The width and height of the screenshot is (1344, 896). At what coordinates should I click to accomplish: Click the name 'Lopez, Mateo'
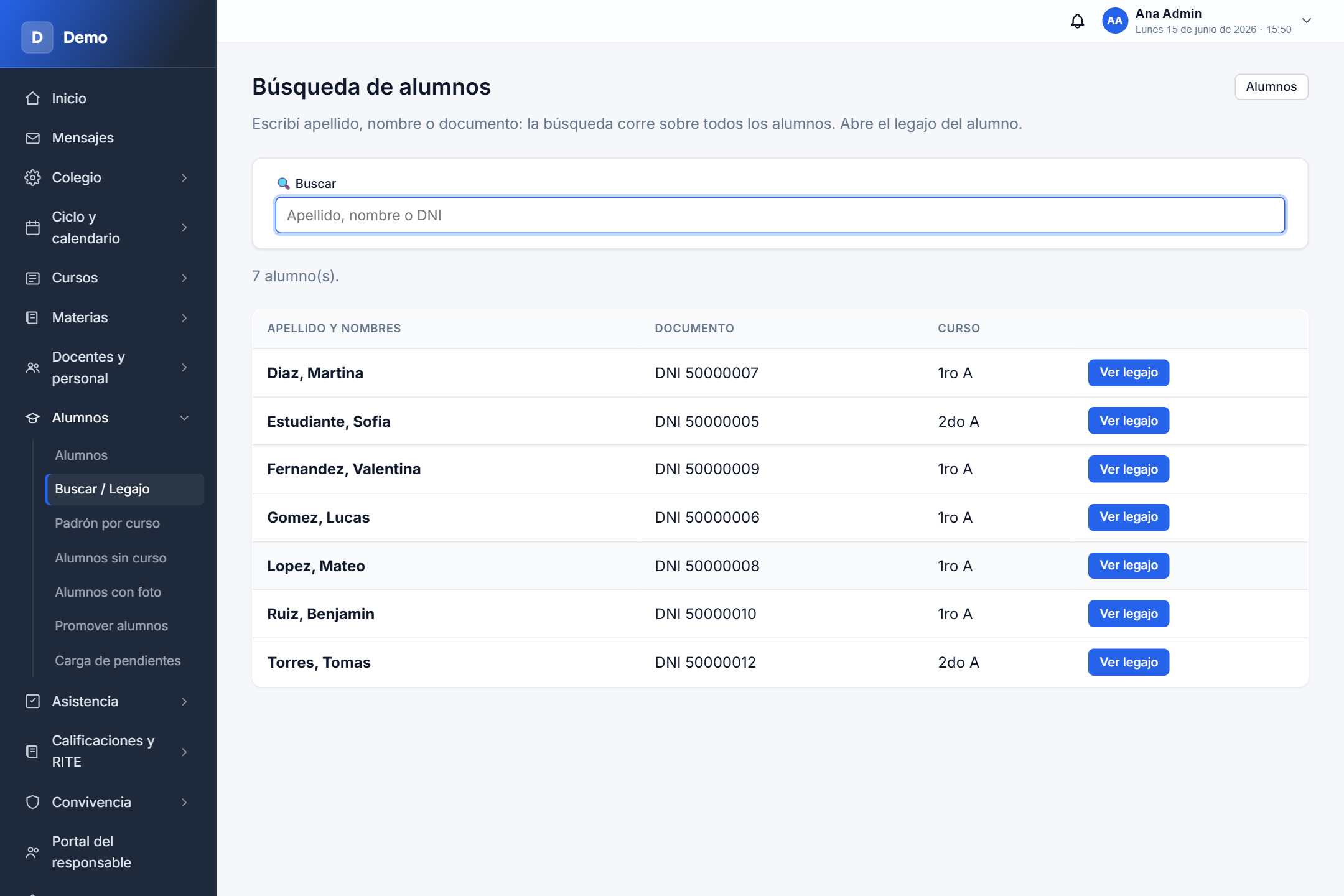315,566
